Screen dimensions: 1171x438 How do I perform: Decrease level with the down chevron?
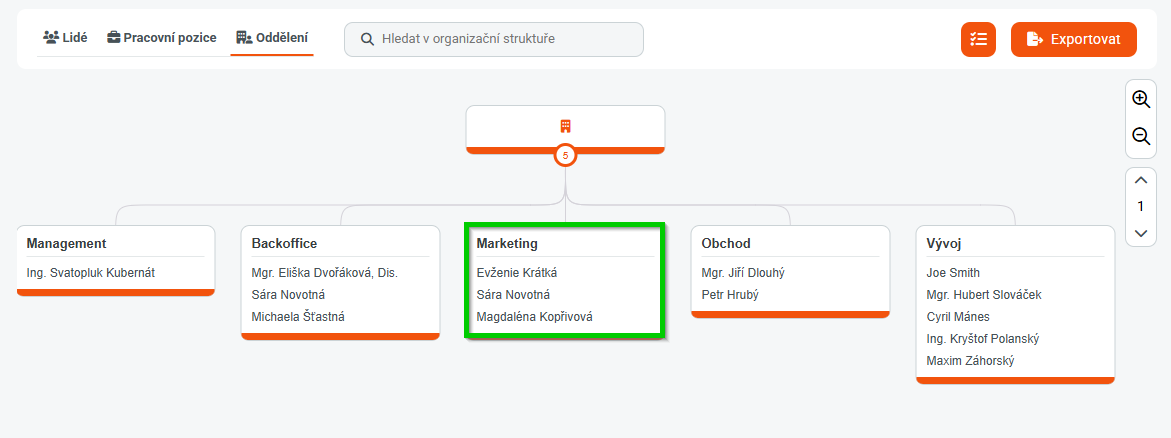[1141, 233]
